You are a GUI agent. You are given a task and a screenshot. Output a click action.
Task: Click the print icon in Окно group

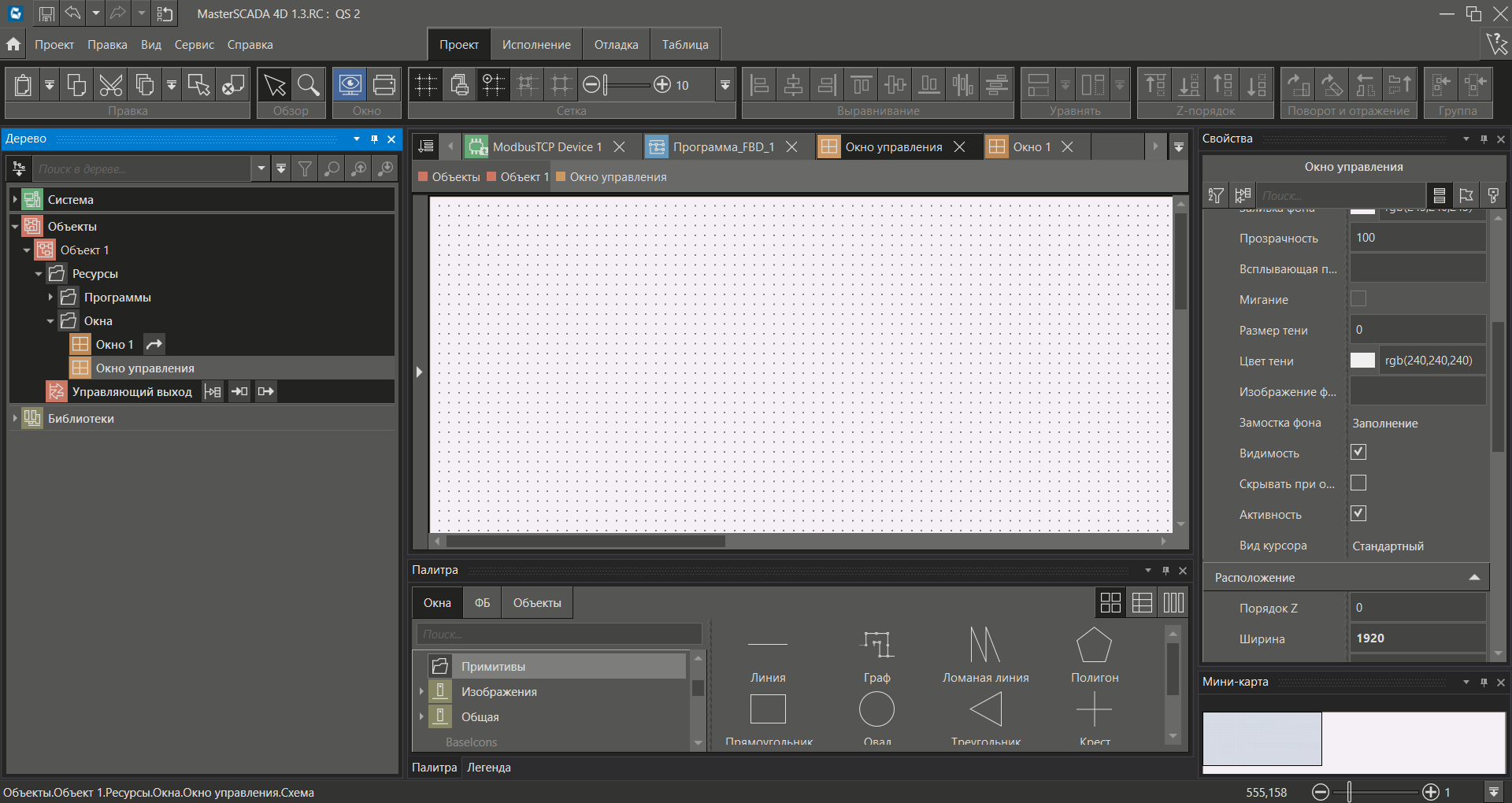point(384,85)
